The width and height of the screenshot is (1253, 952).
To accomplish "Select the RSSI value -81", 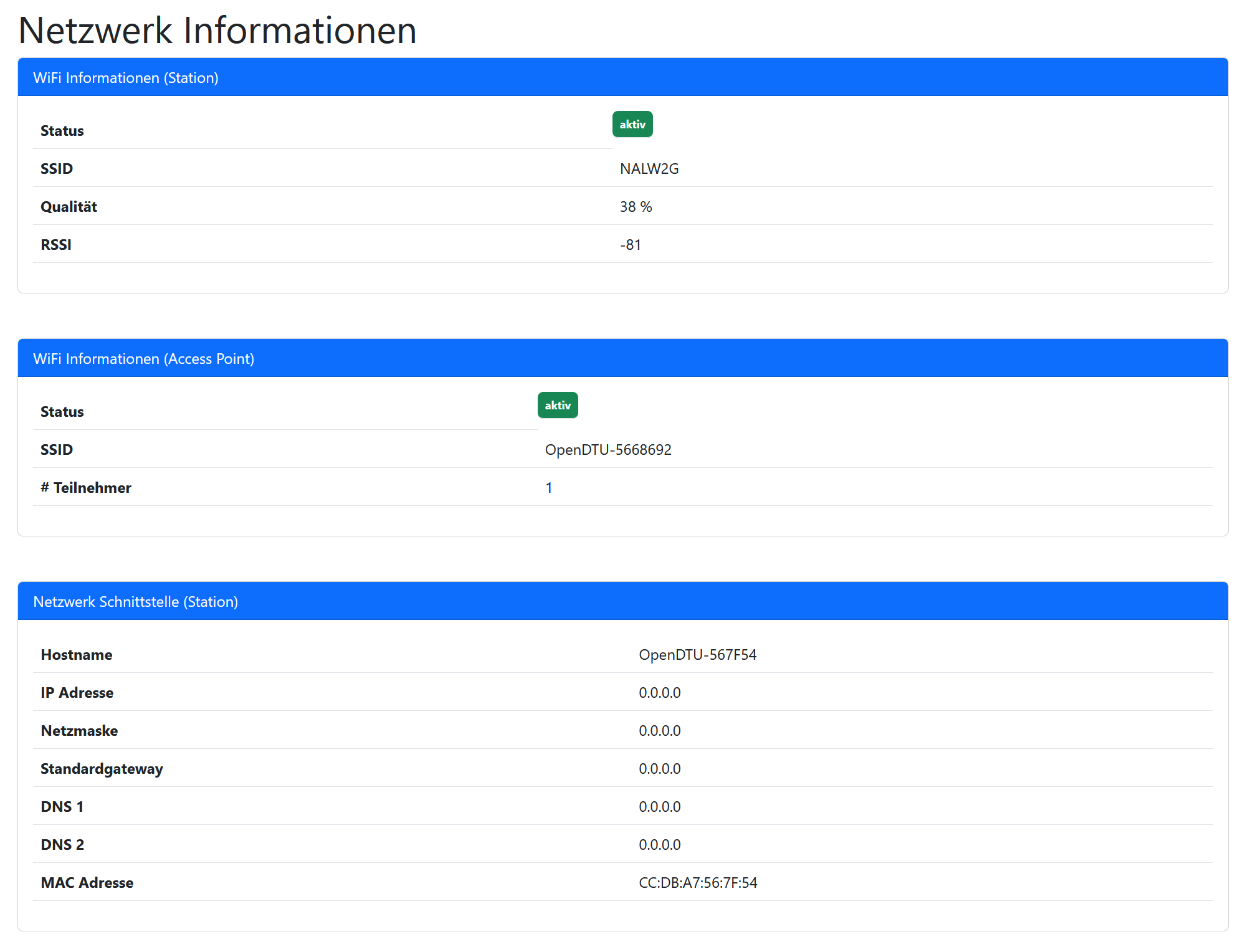I will (x=630, y=244).
